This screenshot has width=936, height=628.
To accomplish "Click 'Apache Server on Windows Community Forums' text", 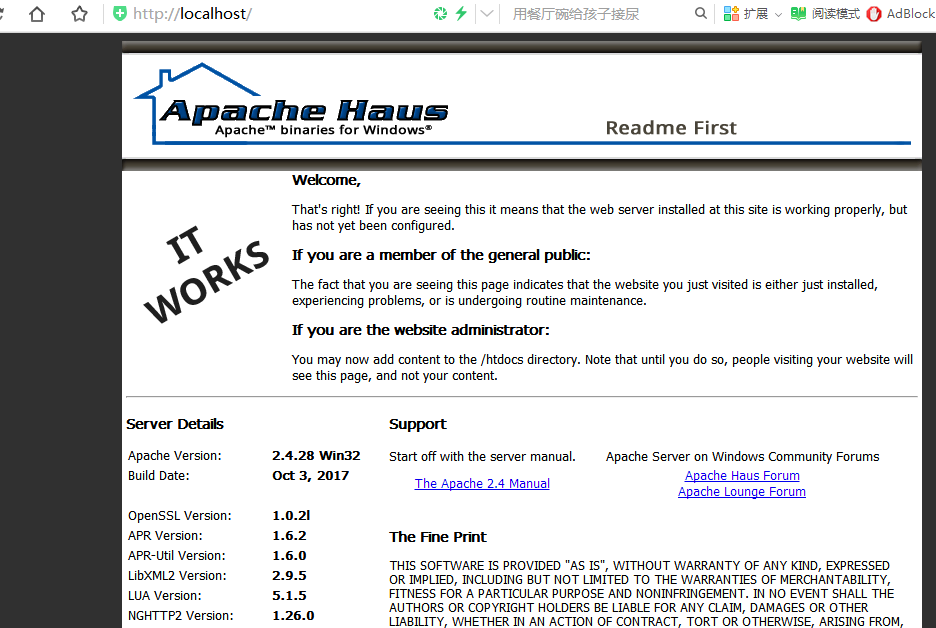I will pyautogui.click(x=743, y=457).
